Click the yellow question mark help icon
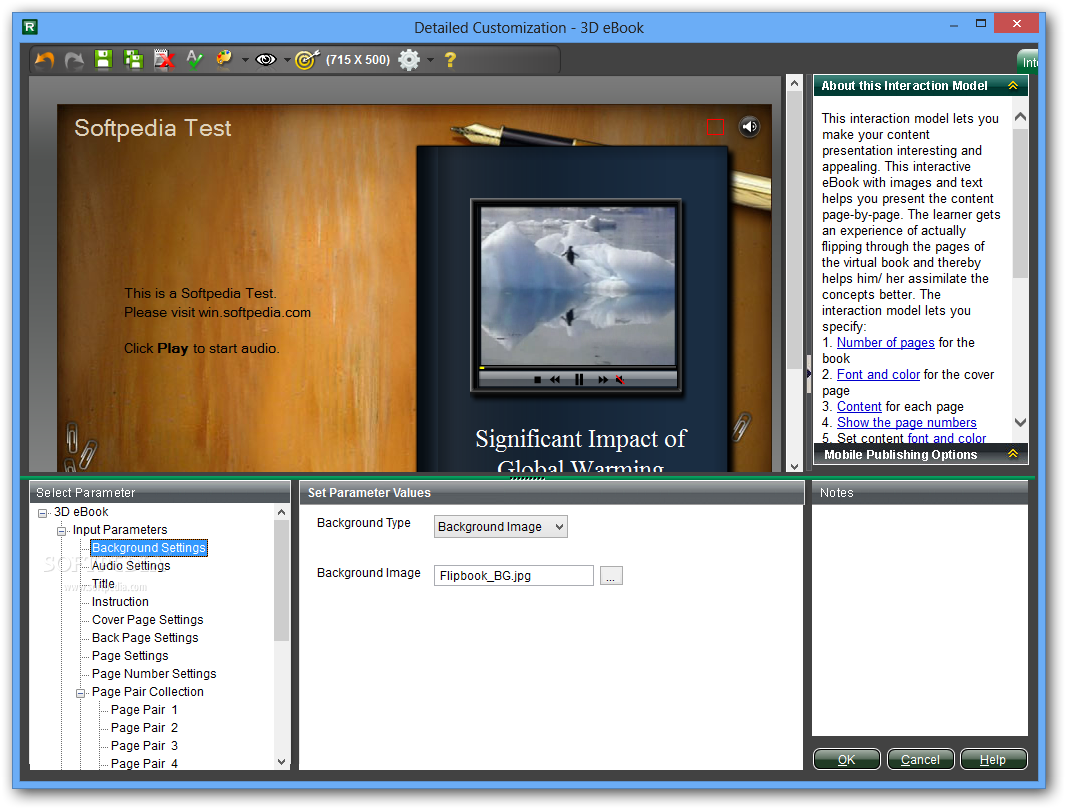 pos(450,60)
